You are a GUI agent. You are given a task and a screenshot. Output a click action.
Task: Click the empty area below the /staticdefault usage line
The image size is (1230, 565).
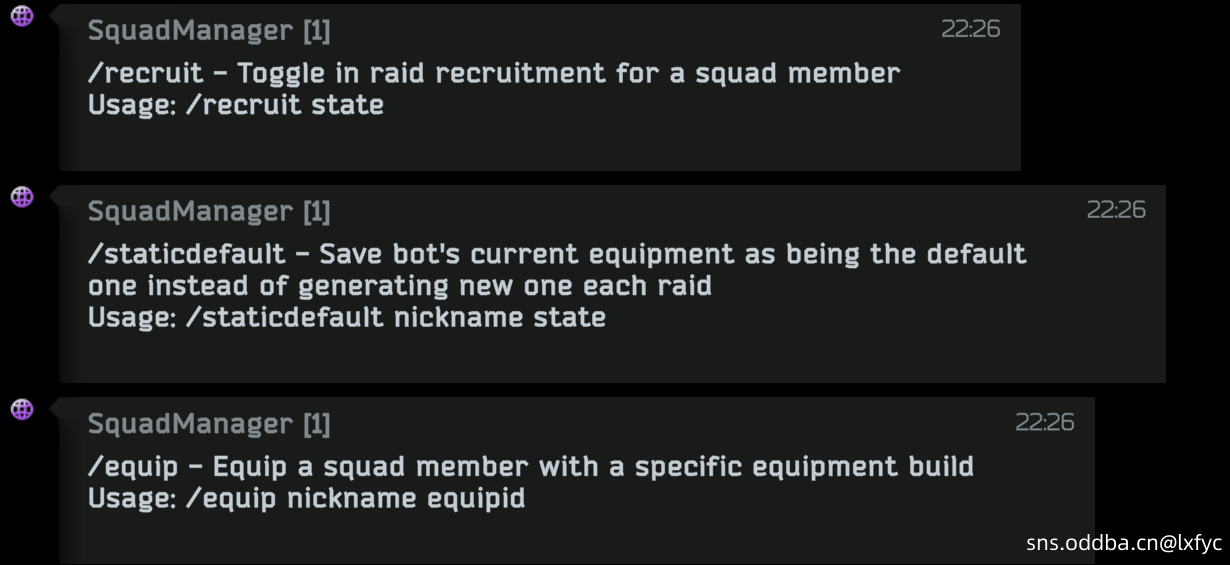point(612,357)
